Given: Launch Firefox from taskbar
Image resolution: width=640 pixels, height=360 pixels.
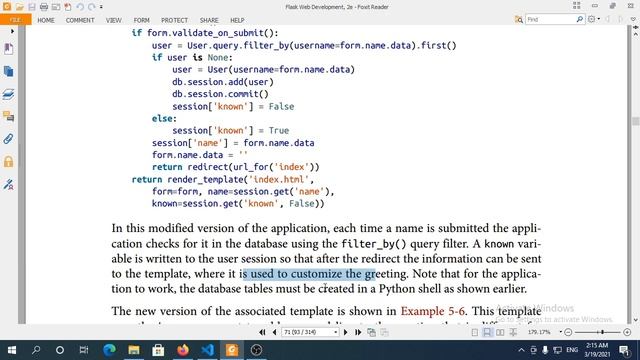Looking at the screenshot, I should pyautogui.click(x=183, y=350).
